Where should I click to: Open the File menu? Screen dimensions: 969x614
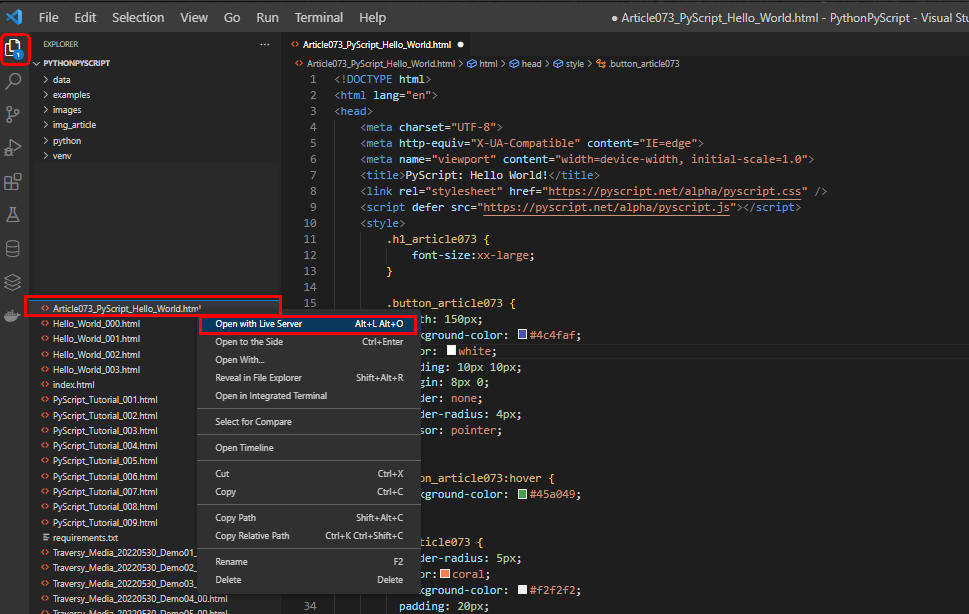[48, 17]
